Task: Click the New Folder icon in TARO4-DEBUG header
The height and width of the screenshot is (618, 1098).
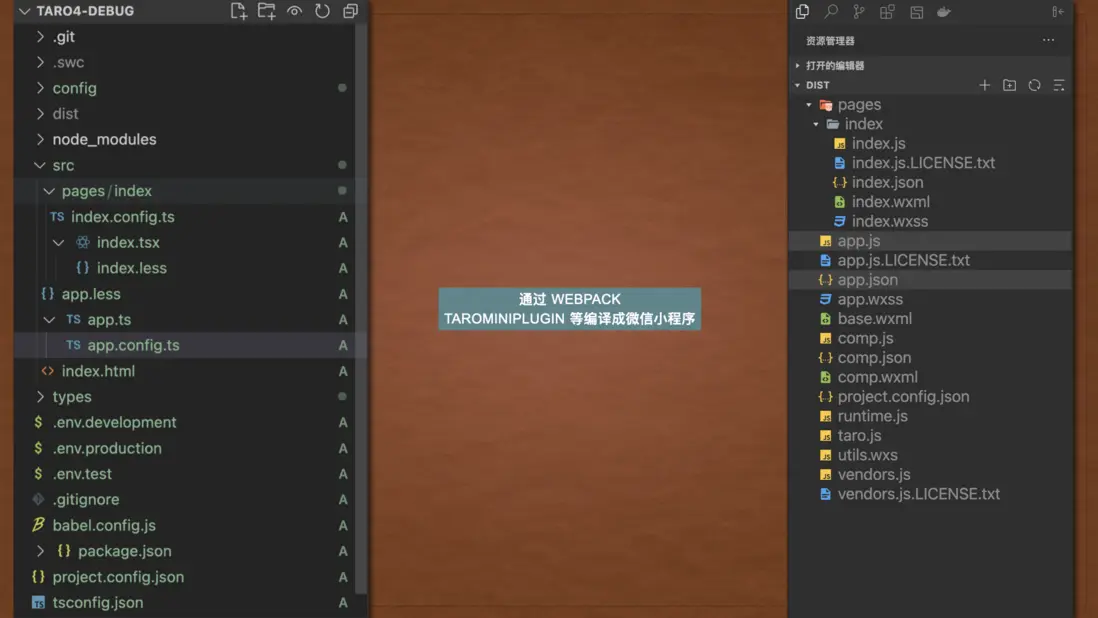Action: [266, 11]
